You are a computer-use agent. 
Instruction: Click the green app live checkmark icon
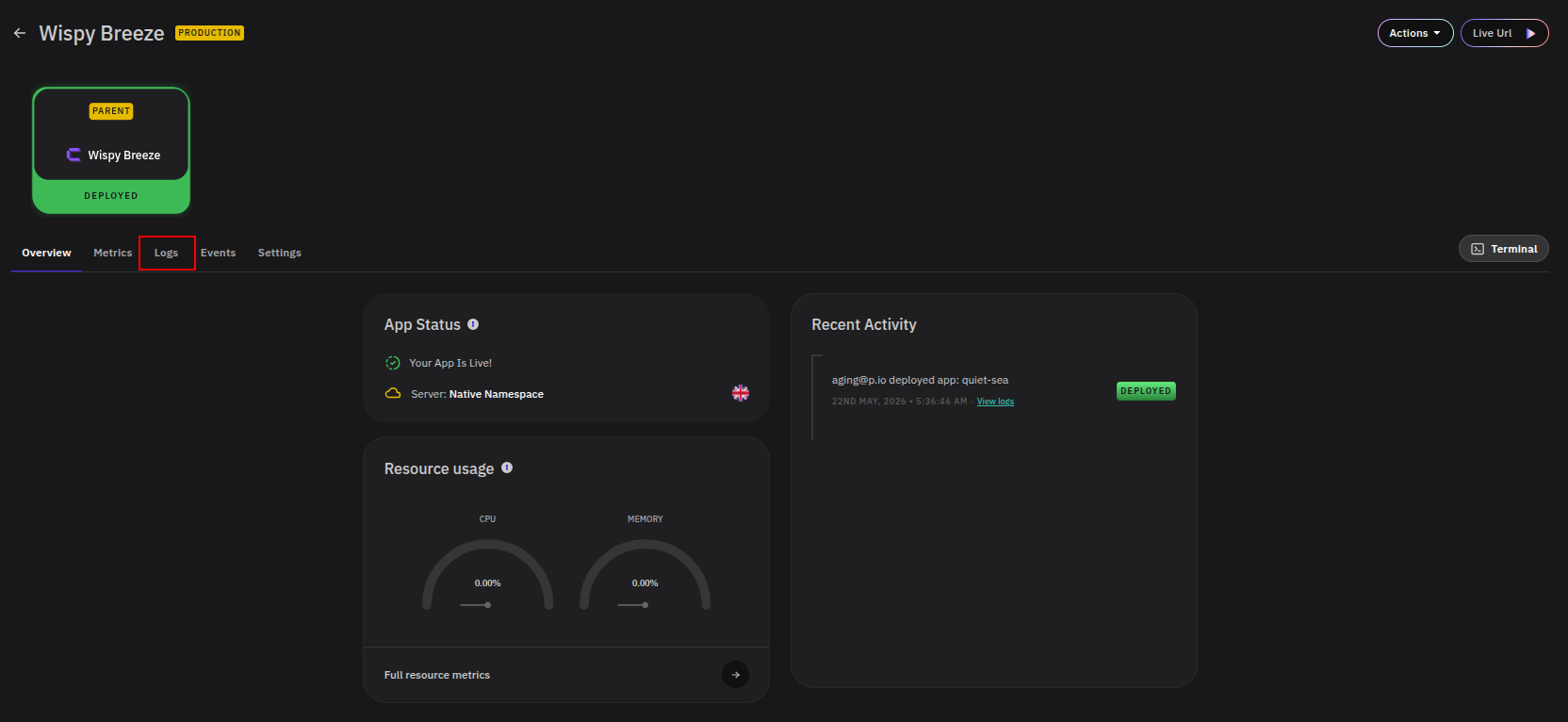(x=393, y=363)
